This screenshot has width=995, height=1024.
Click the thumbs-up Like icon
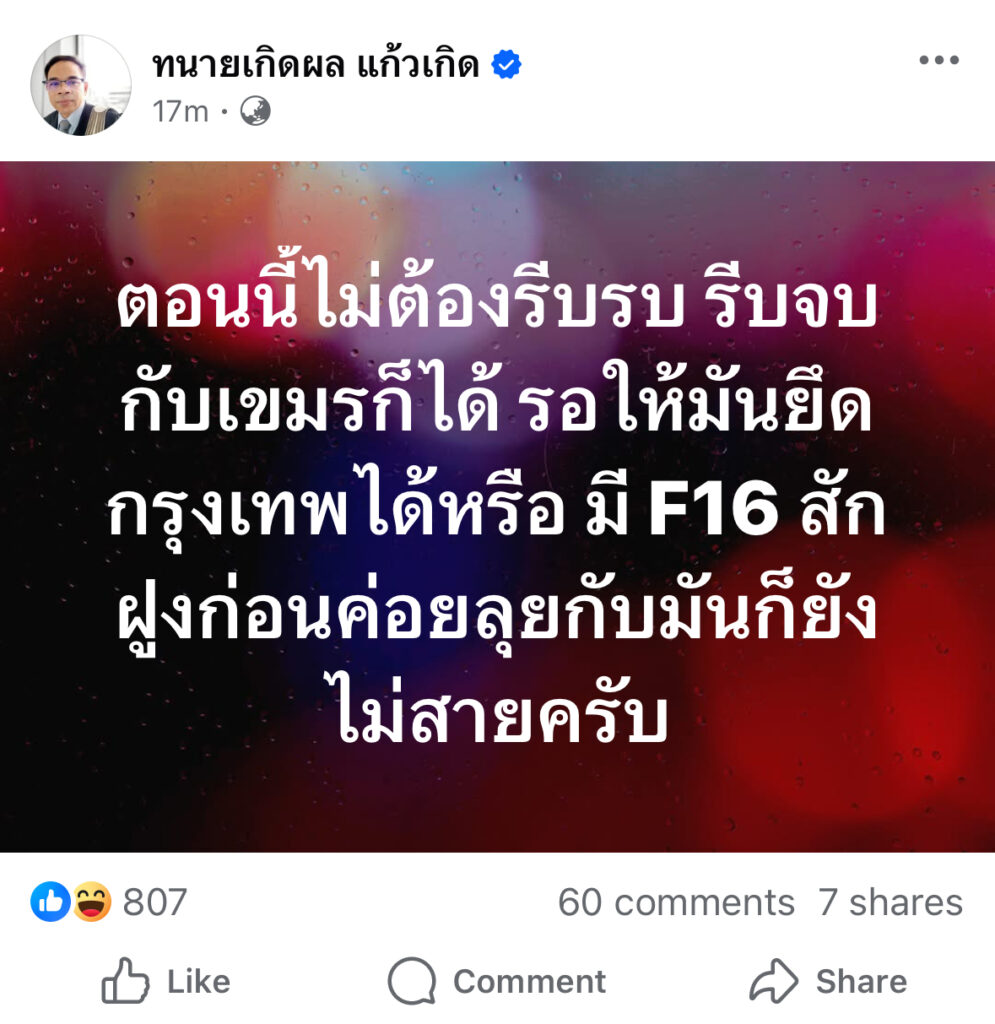pos(125,980)
